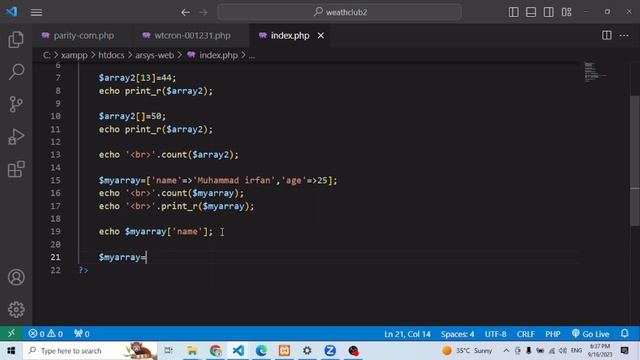The width and height of the screenshot is (640, 360).
Task: Click the weathclub2 command center search
Action: pyautogui.click(x=340, y=12)
